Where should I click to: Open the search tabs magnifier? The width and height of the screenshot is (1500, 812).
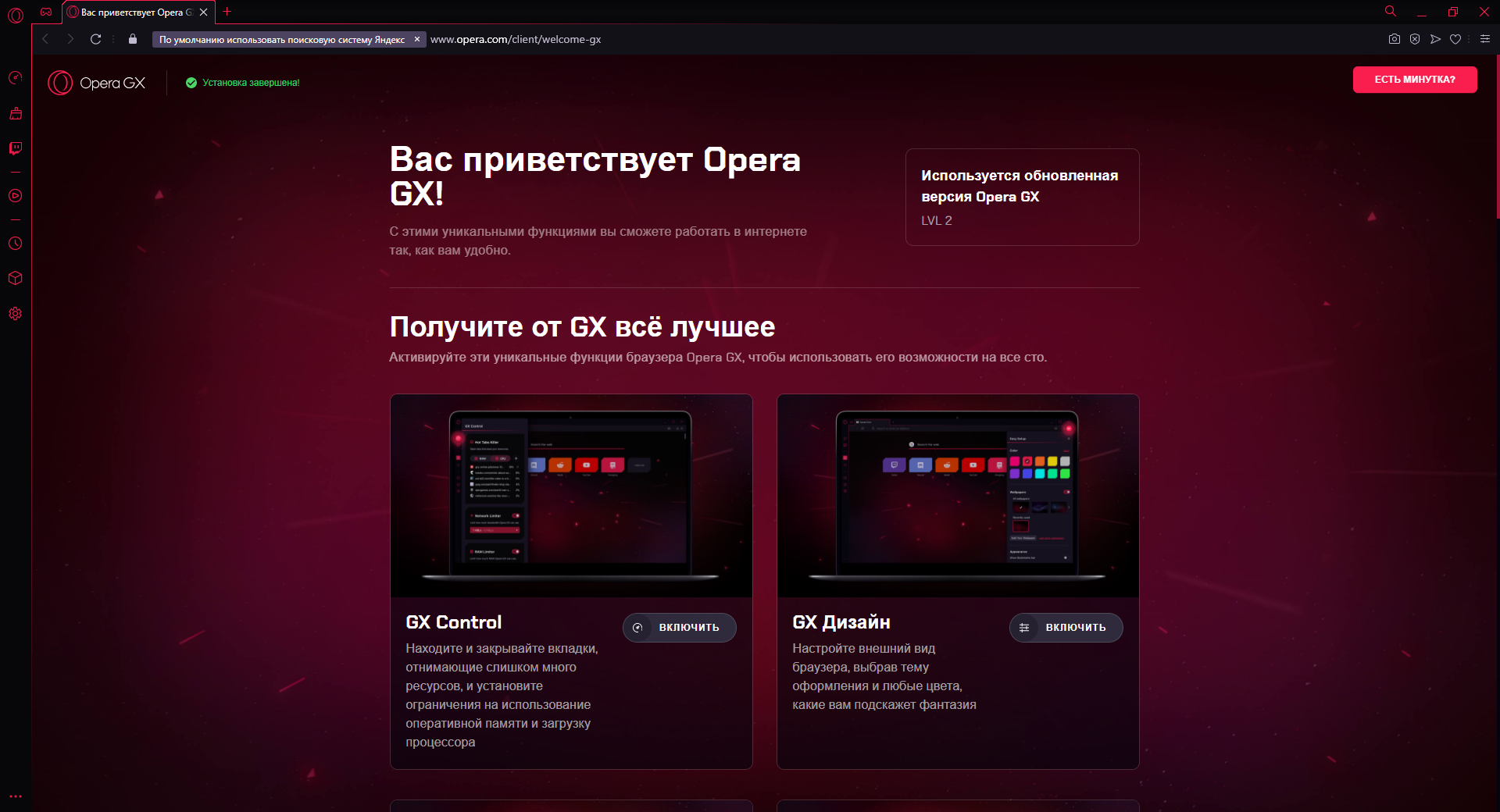click(1391, 11)
